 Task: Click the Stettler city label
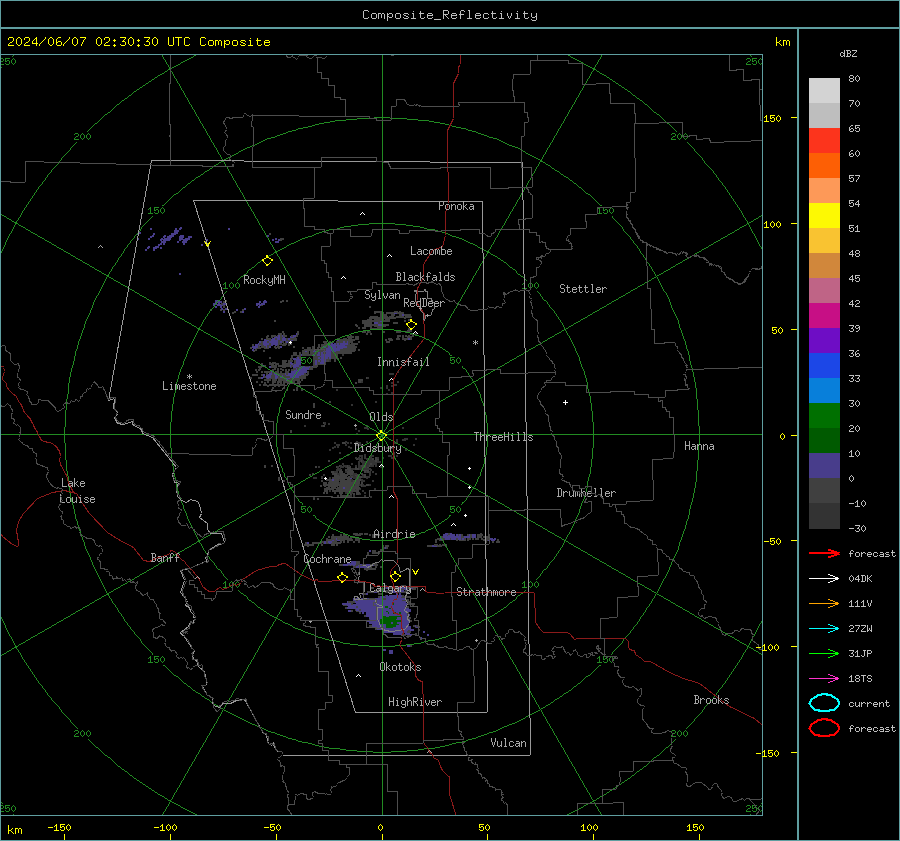point(583,289)
